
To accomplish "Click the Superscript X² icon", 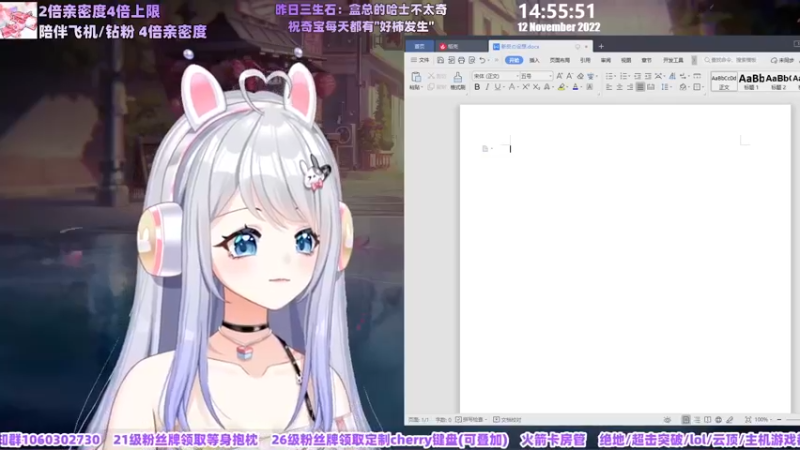I will [x=526, y=87].
